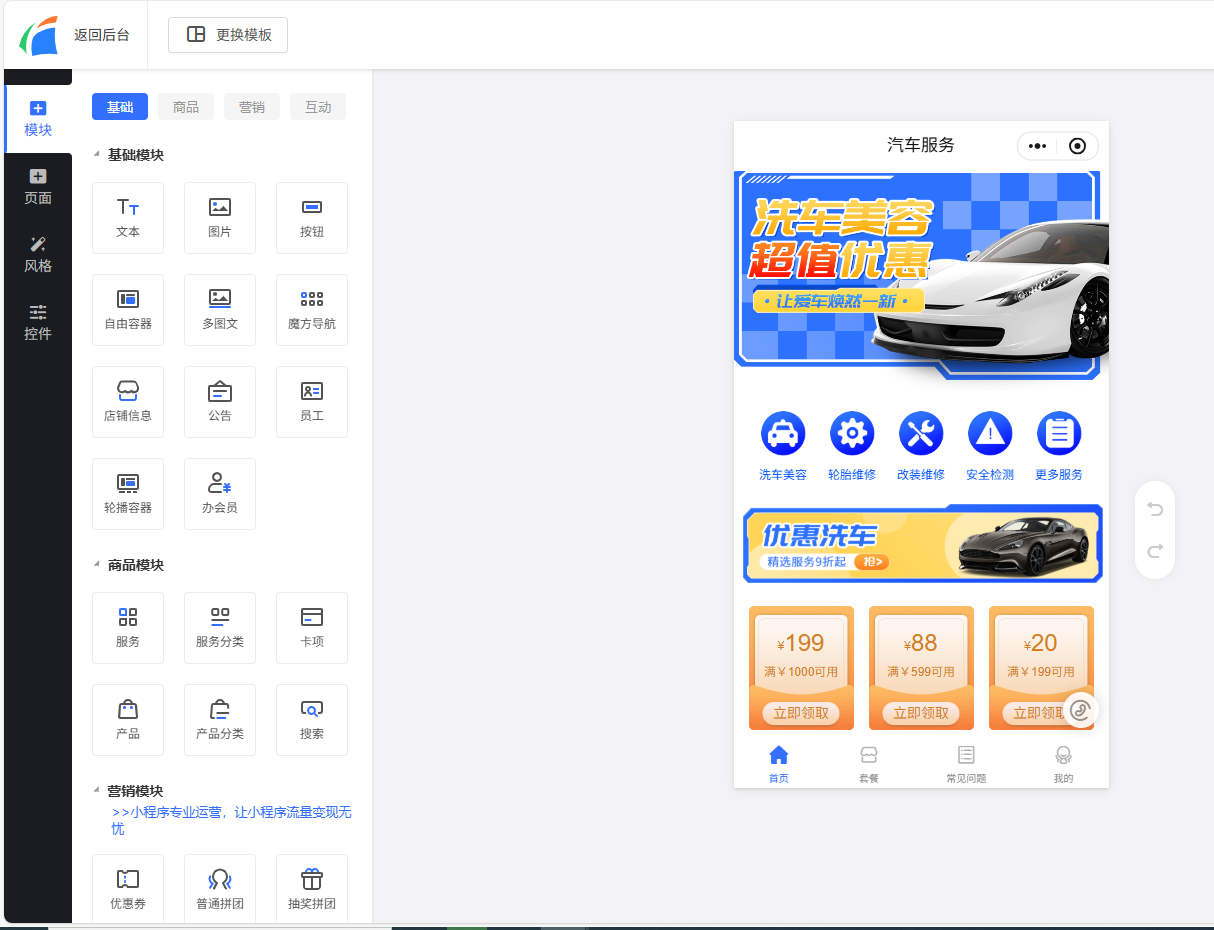Tap 立即领取 on the ¥199 coupon

click(x=801, y=713)
